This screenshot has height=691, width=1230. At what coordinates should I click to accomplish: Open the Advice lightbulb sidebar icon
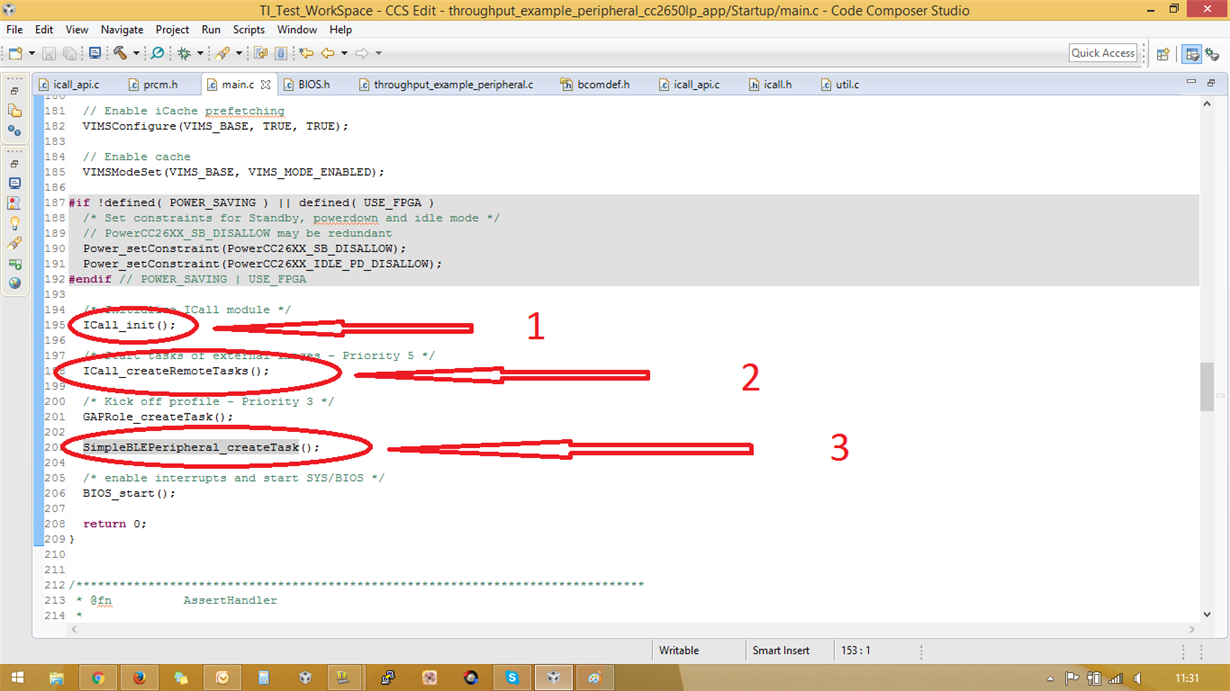tap(14, 223)
